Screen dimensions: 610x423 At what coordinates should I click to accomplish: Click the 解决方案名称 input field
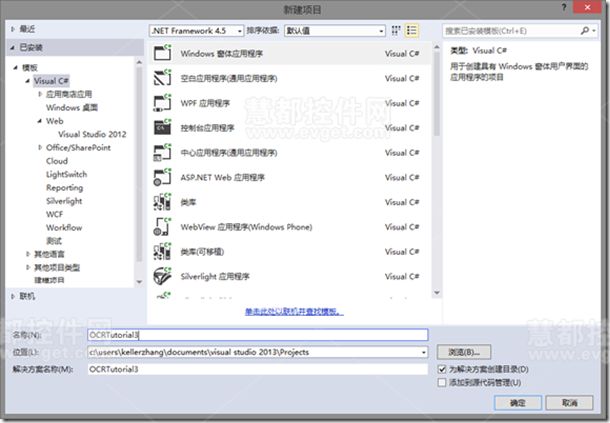(258, 369)
